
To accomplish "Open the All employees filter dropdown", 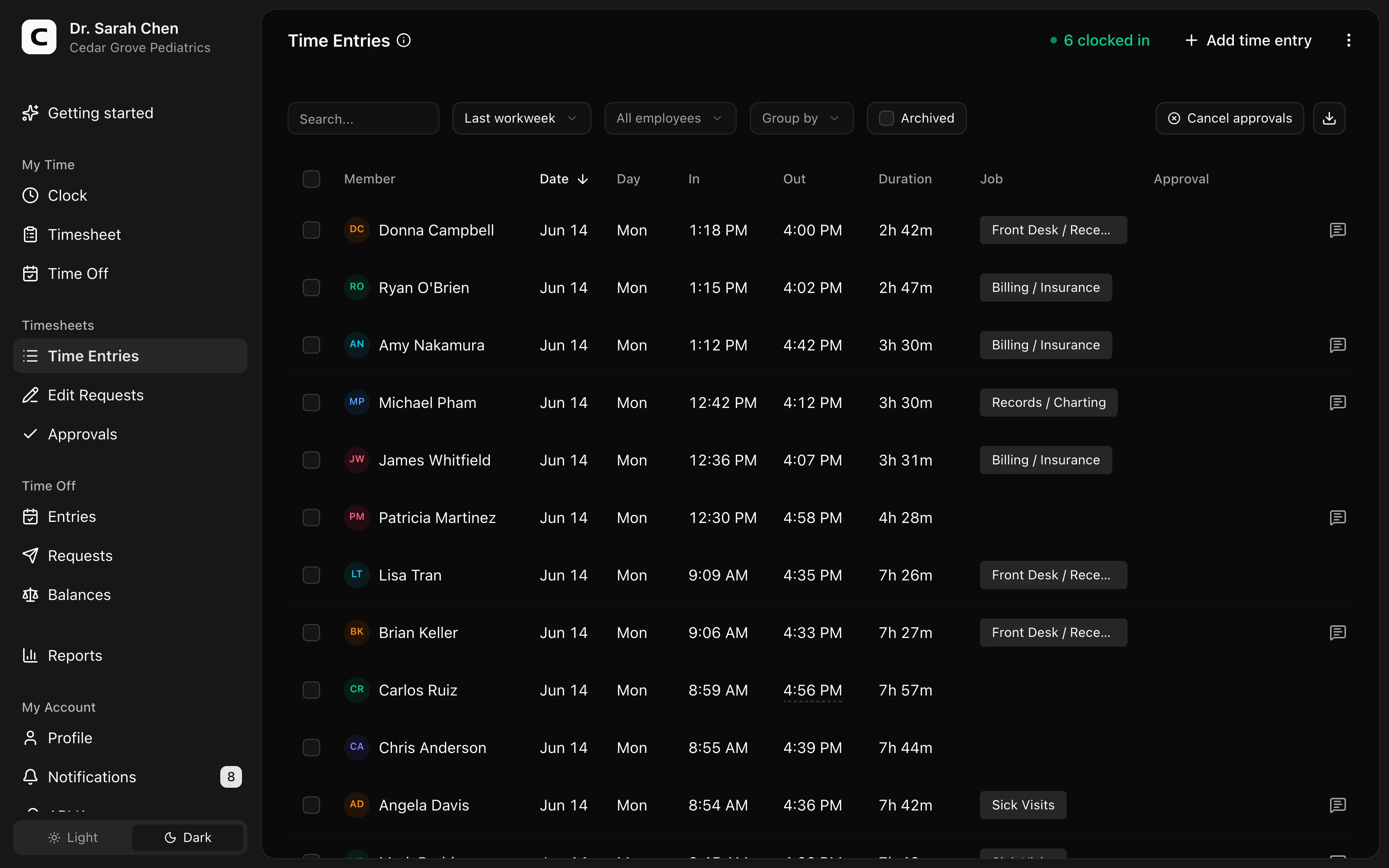I will click(x=670, y=118).
